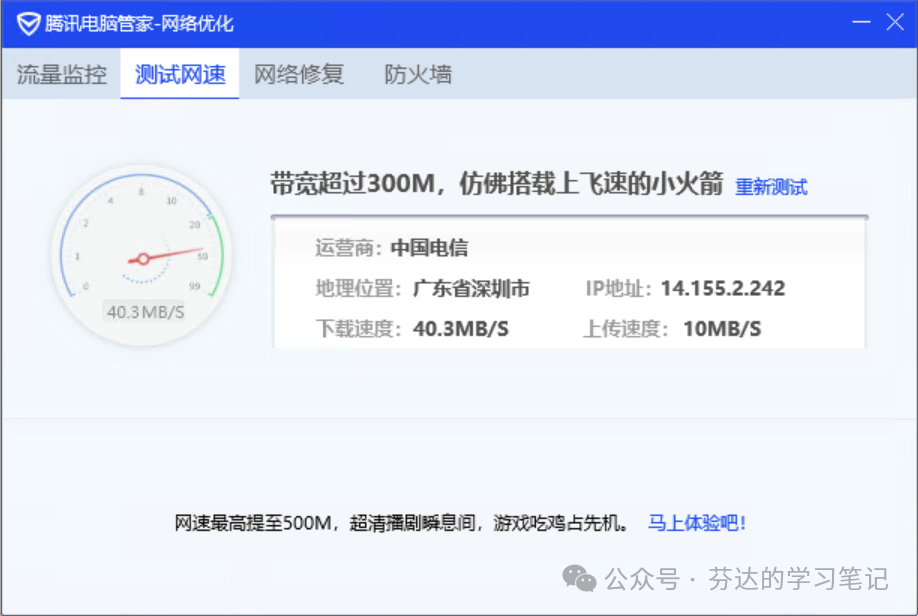Click the speedometer gauge dial
918x616 pixels.
(x=142, y=255)
